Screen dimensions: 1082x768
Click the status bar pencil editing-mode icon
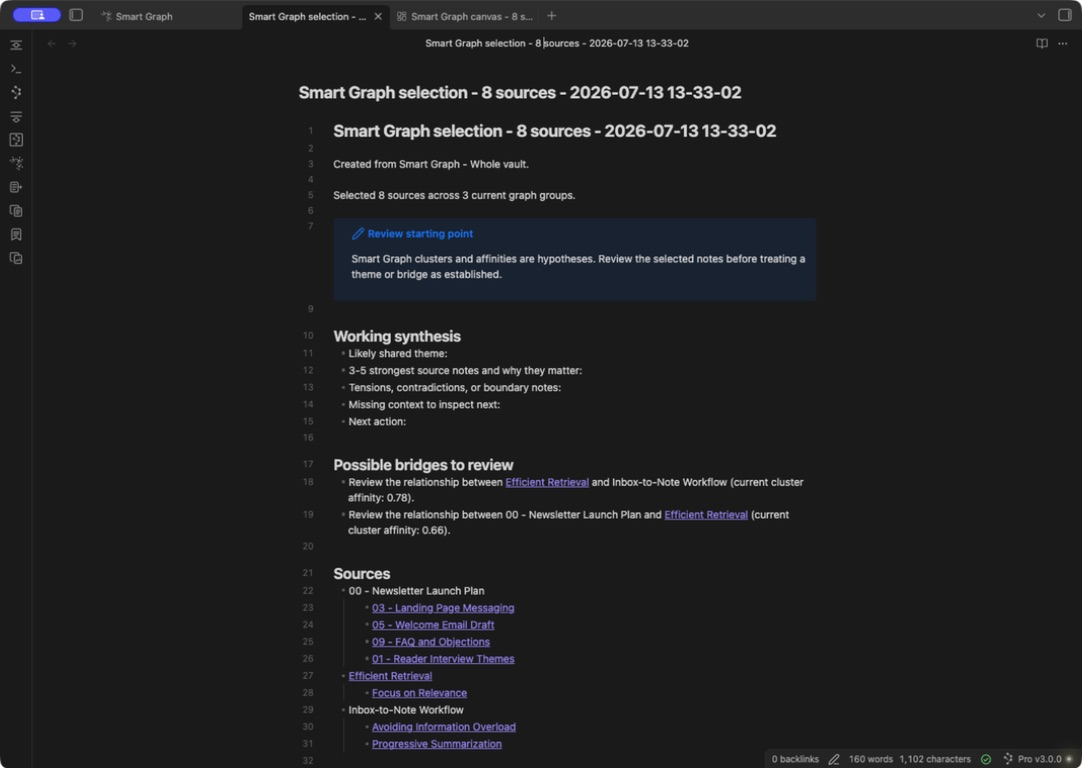pos(834,759)
